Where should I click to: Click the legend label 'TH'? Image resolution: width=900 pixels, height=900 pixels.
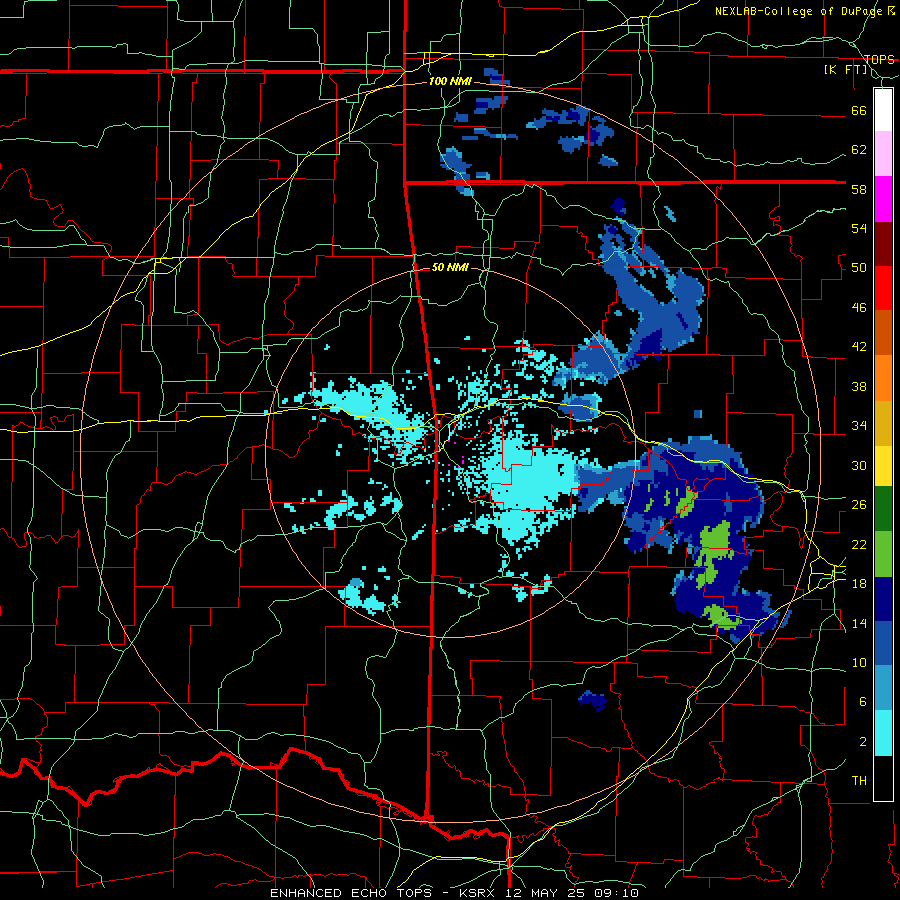tap(859, 781)
